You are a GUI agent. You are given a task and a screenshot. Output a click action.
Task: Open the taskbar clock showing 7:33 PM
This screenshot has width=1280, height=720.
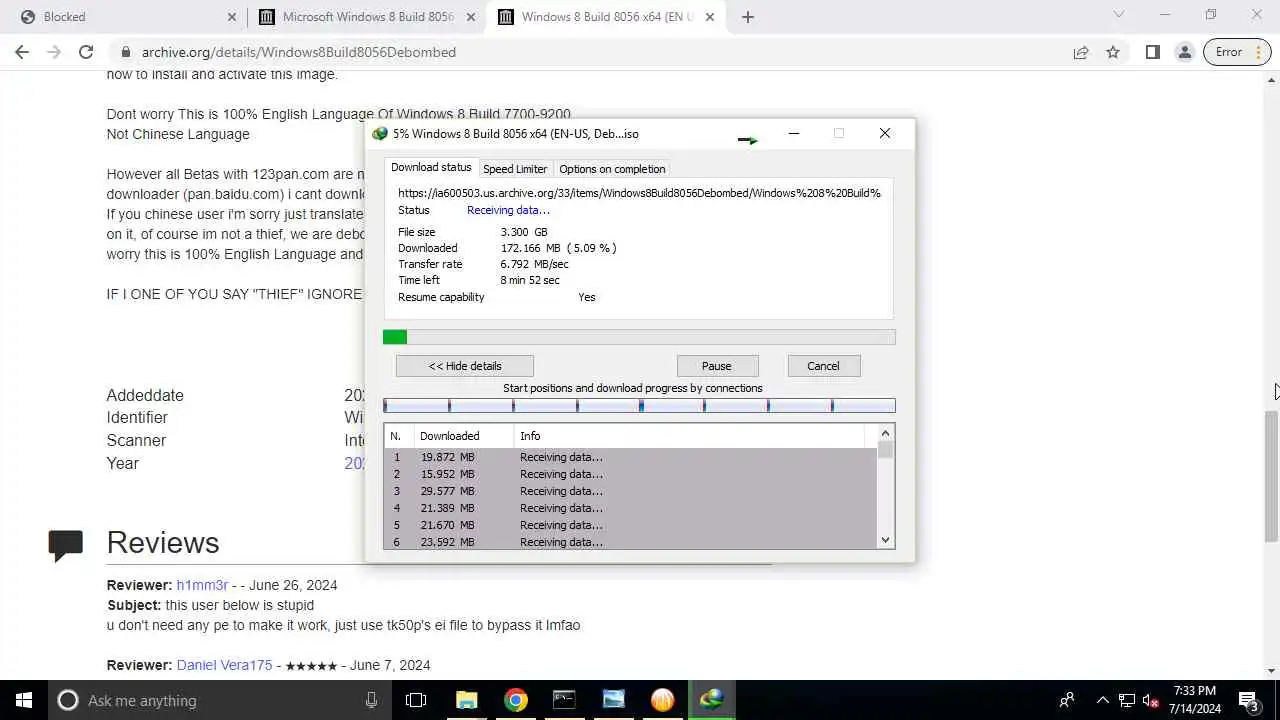(x=1195, y=700)
